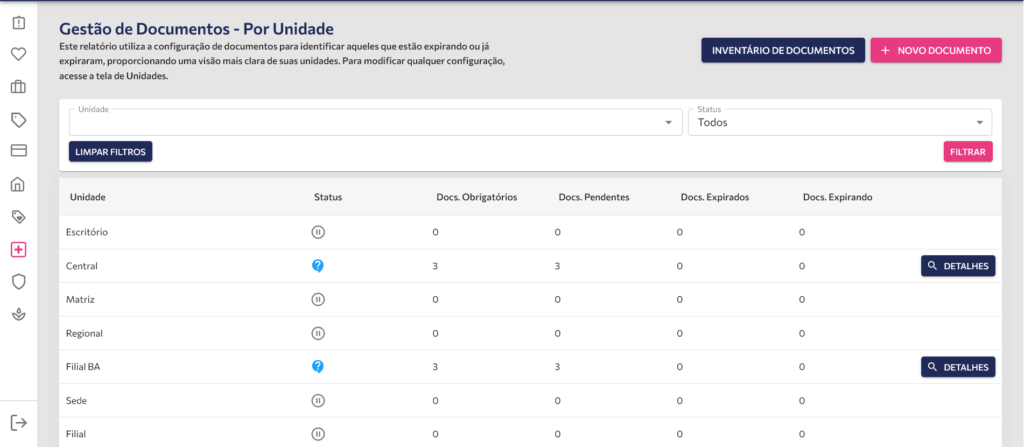1024x447 pixels.
Task: Click the logout icon at sidebar bottom
Action: pos(18,423)
